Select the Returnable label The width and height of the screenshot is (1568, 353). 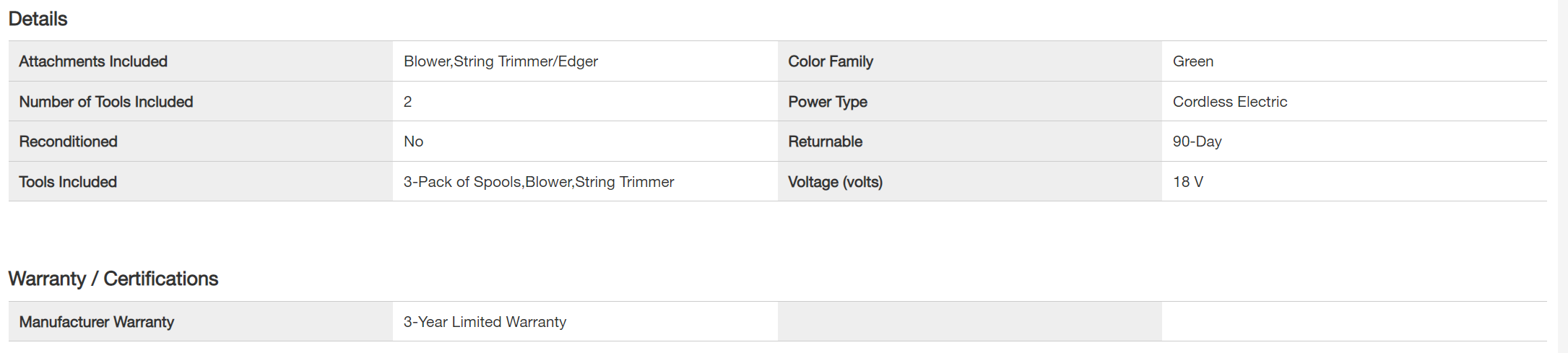click(826, 141)
